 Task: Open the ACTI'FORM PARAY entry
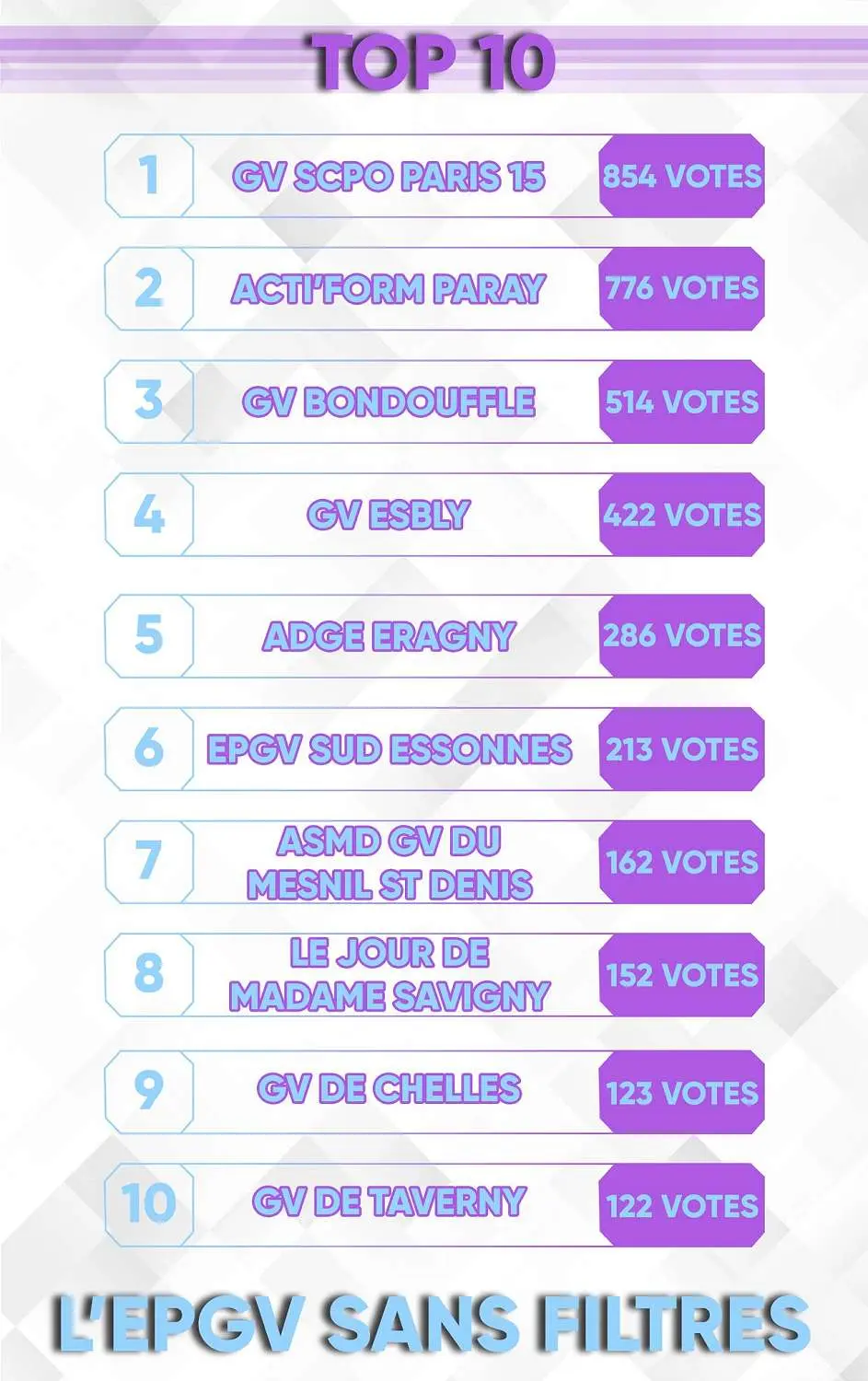click(x=388, y=289)
